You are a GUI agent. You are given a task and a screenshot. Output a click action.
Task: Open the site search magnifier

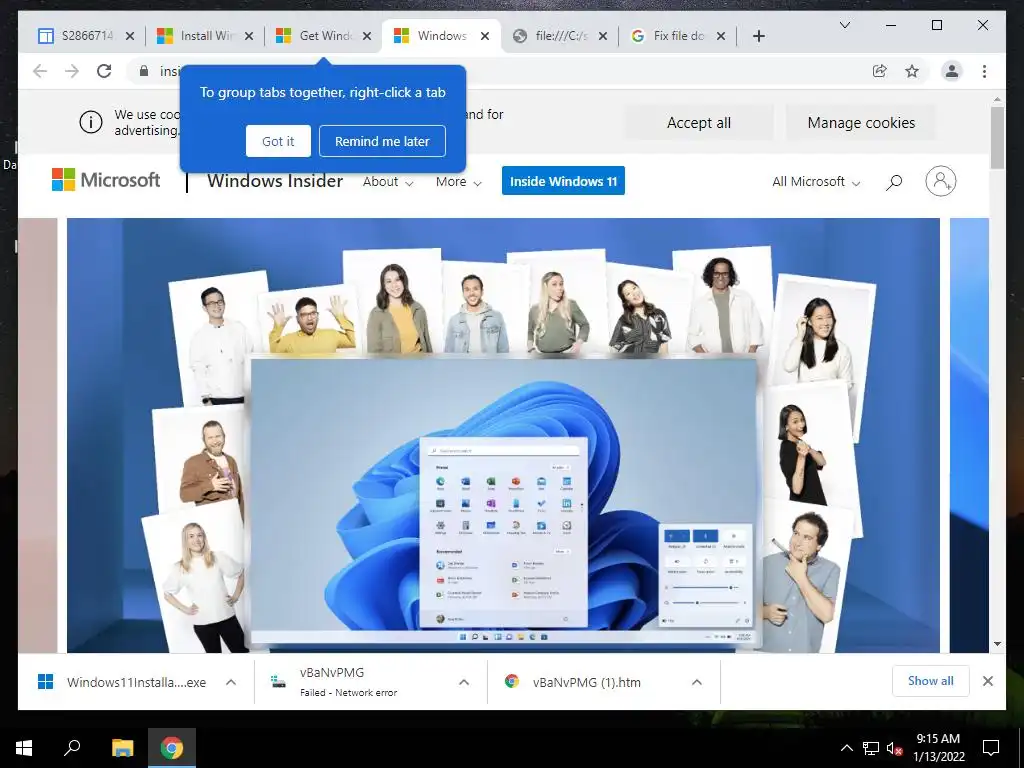[x=893, y=182]
